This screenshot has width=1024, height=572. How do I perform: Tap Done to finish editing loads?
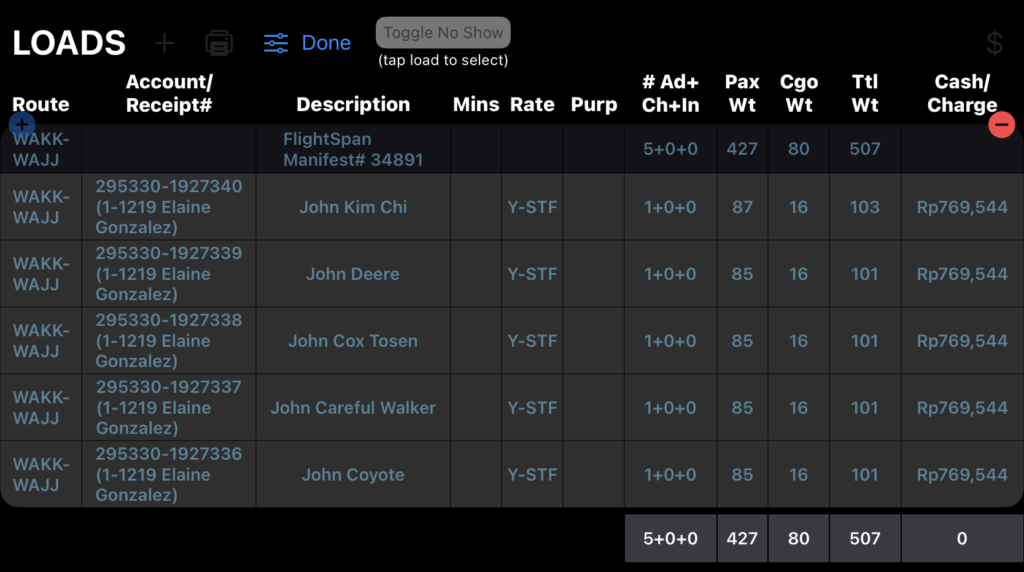click(x=326, y=43)
